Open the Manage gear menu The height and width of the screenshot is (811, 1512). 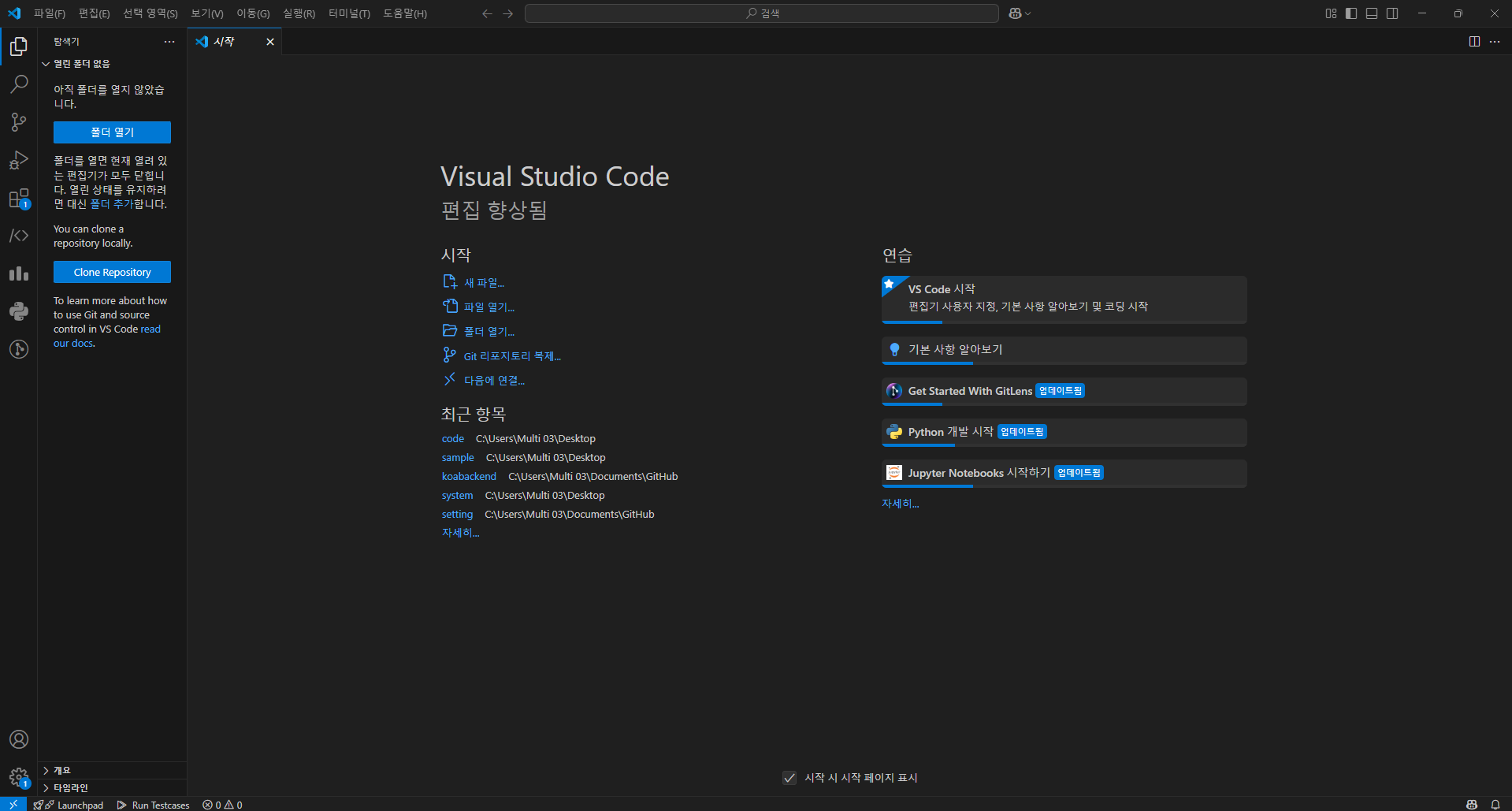pos(19,777)
